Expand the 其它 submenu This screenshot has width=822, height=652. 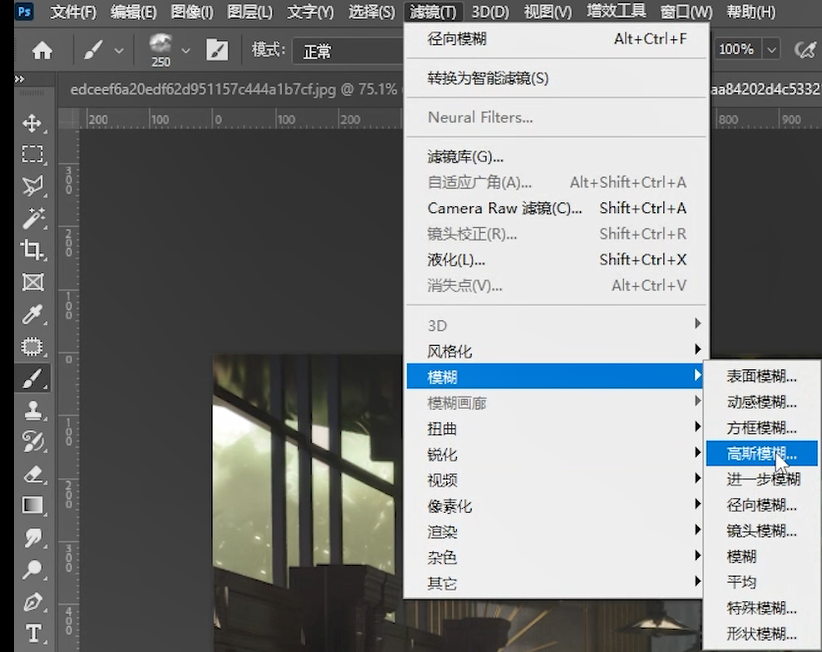[x=555, y=583]
